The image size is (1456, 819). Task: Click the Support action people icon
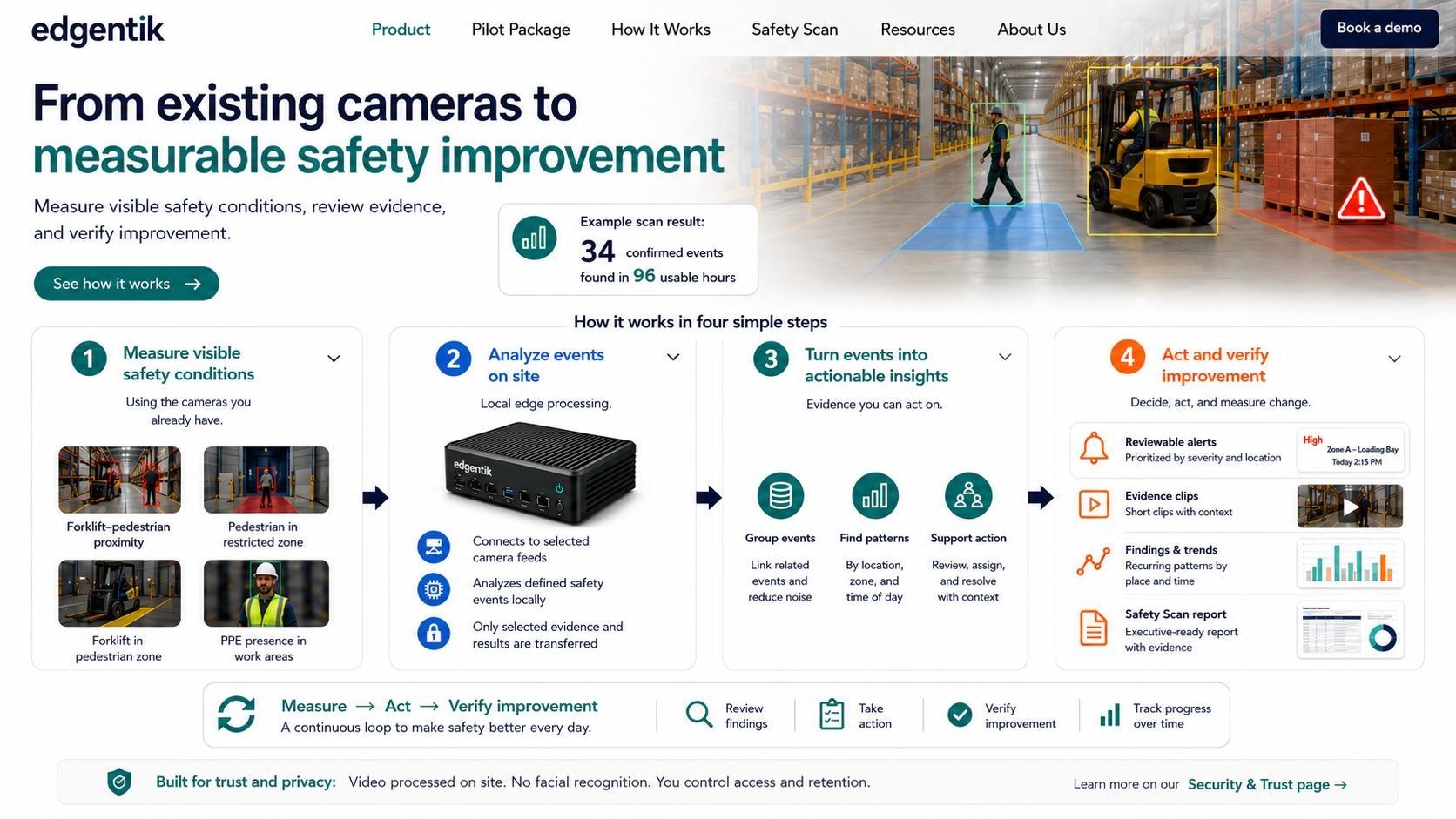(968, 496)
